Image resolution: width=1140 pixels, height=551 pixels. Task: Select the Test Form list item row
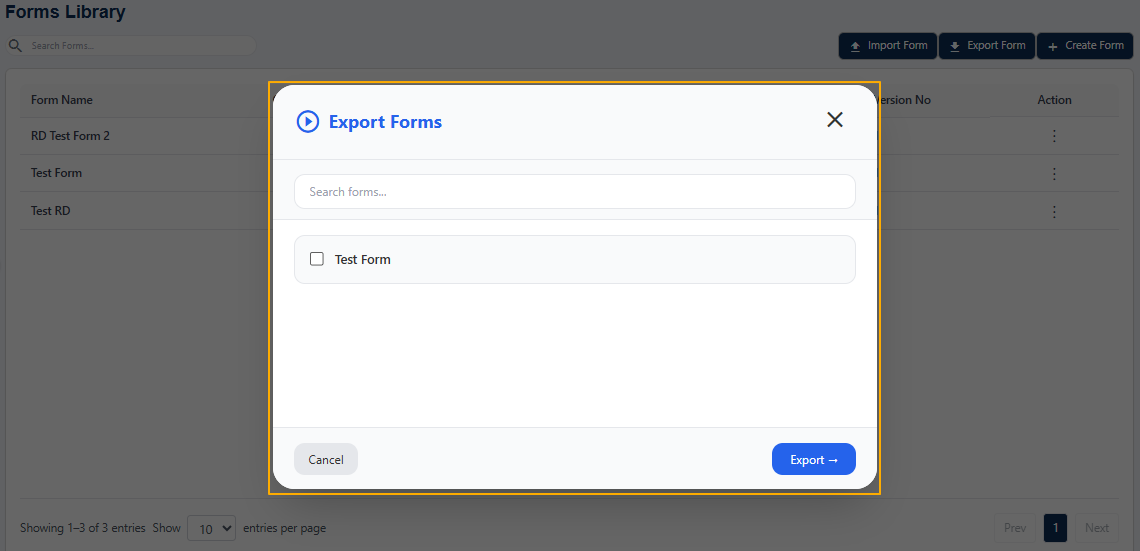[x=574, y=260]
